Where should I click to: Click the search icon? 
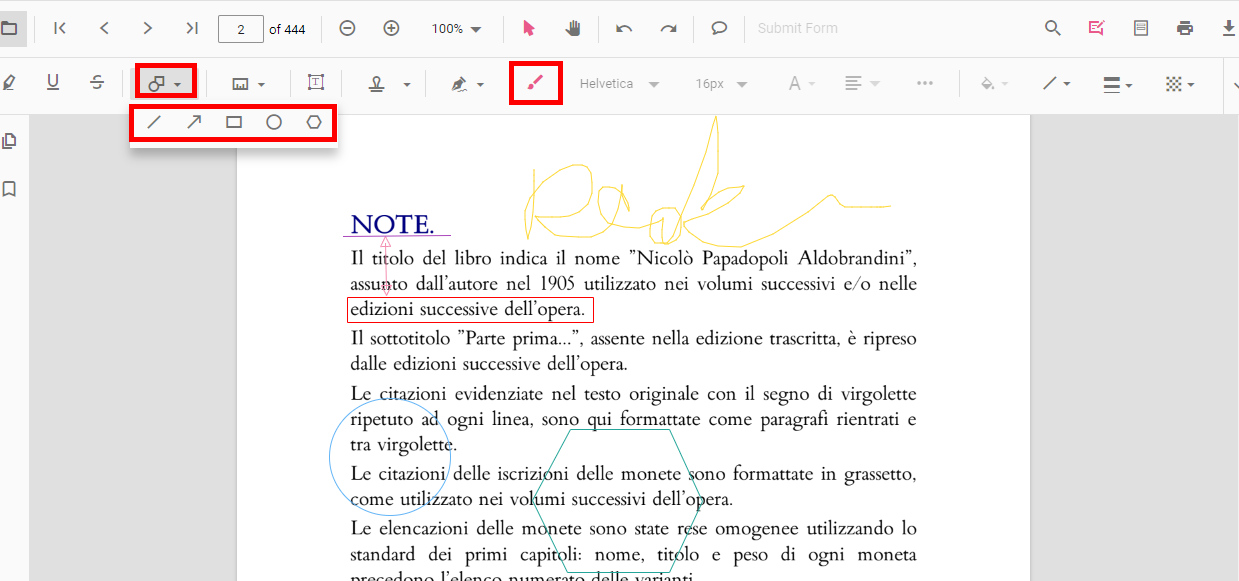pos(1052,28)
